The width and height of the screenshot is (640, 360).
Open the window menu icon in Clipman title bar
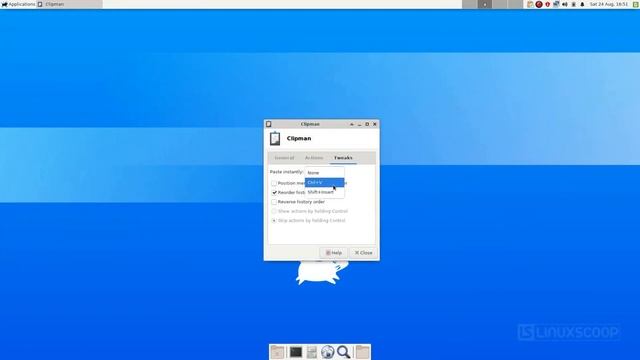269,124
